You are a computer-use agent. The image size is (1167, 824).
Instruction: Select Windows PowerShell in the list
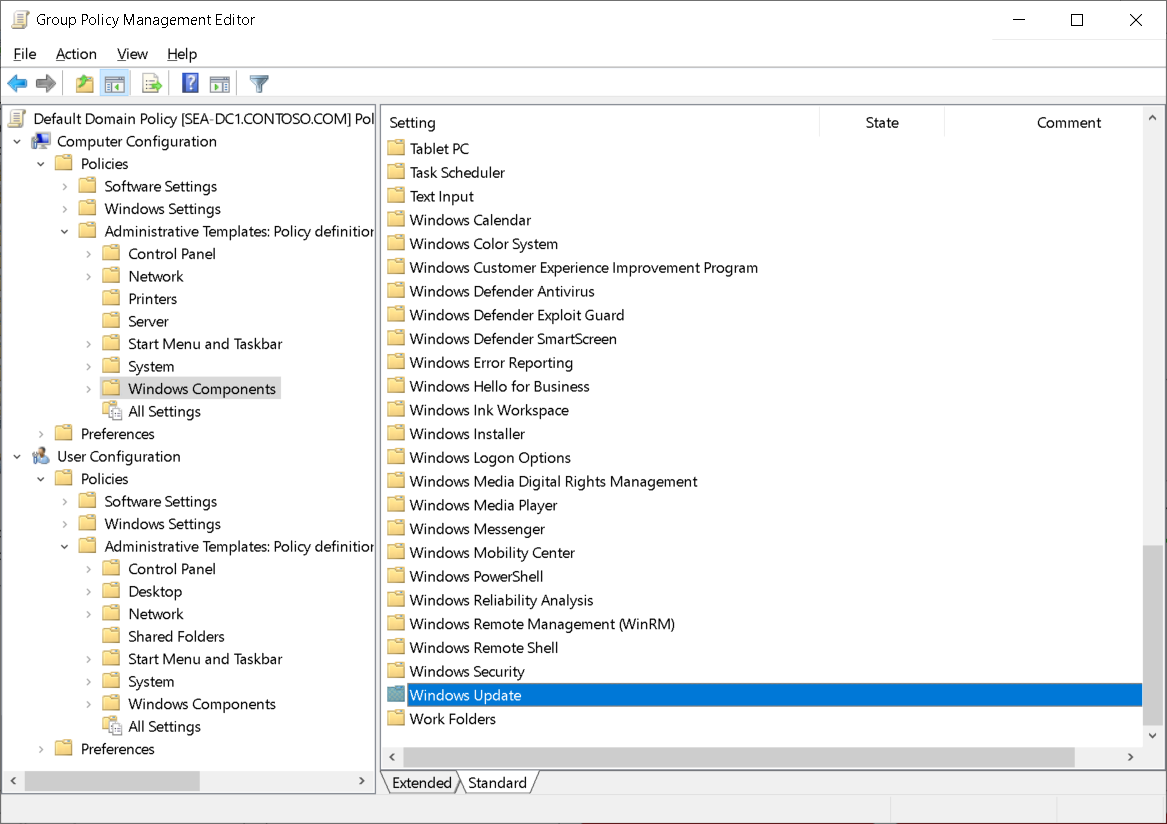[476, 576]
